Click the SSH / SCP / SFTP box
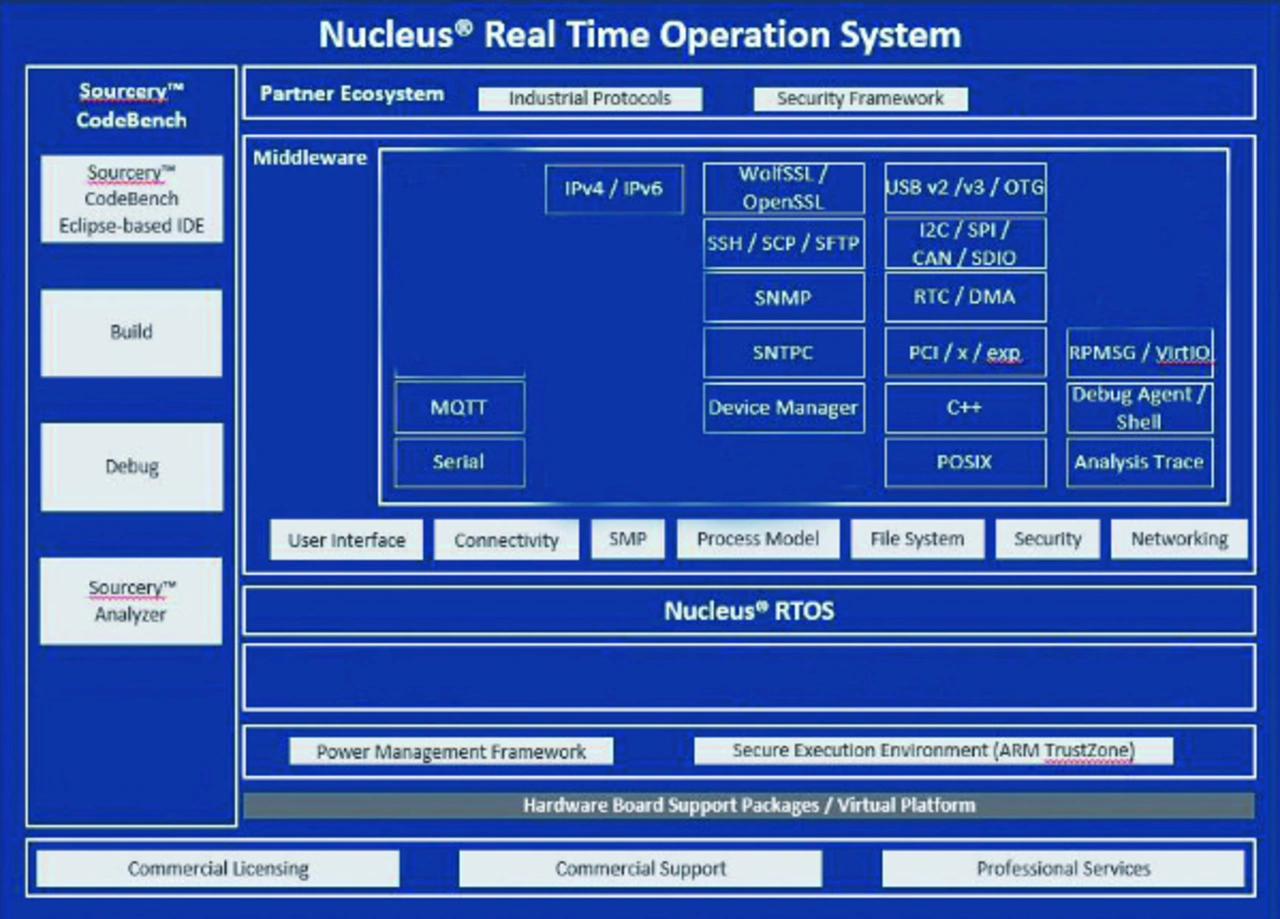Image resolution: width=1280 pixels, height=919 pixels. [784, 243]
